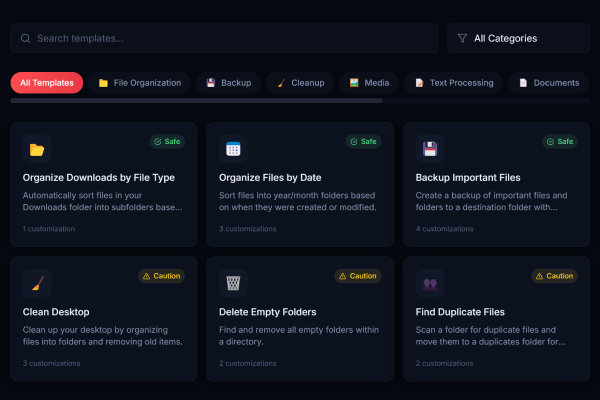Click the '1 customization' text
This screenshot has height=400, width=600.
[49, 229]
